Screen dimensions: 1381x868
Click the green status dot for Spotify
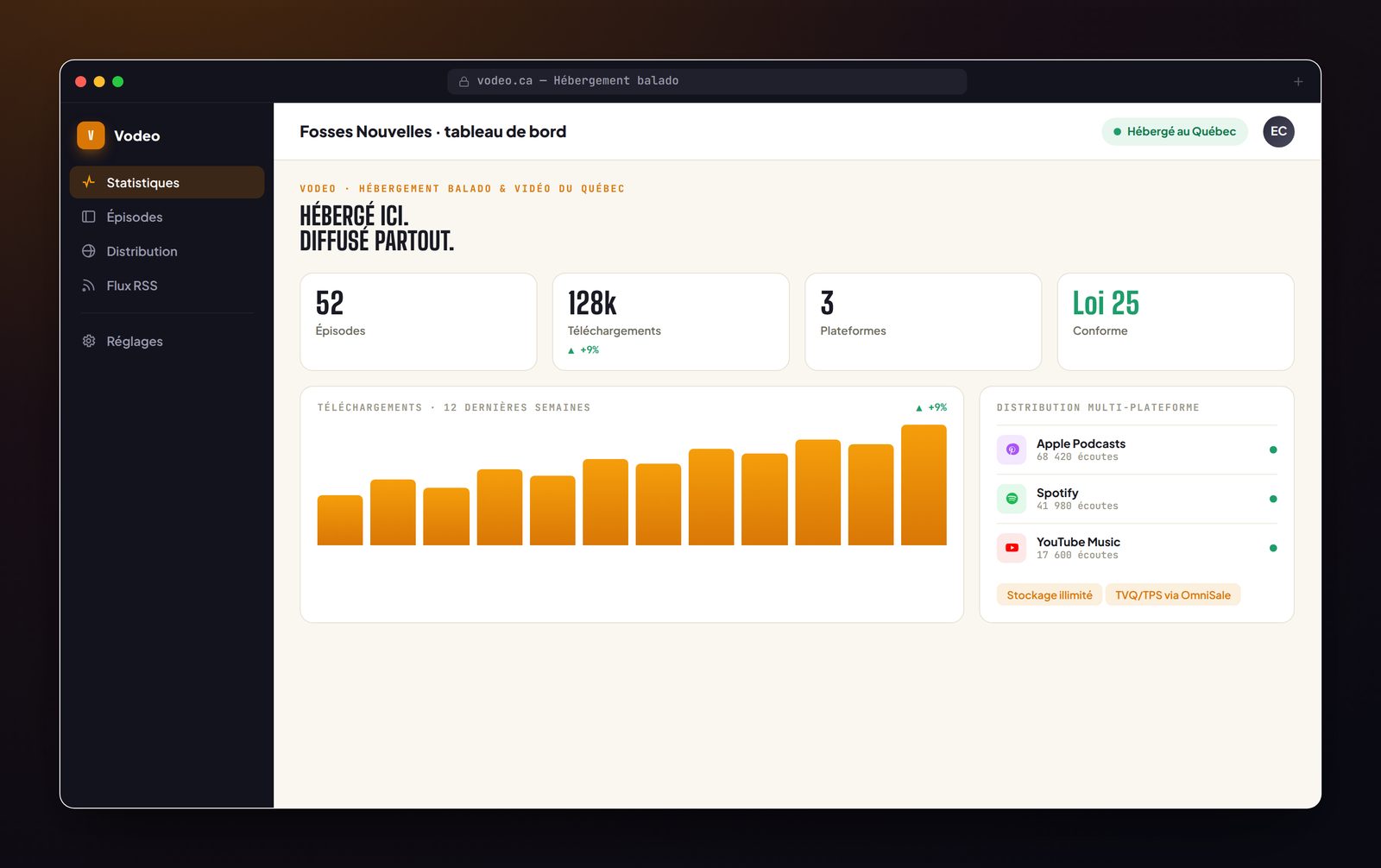[1273, 499]
